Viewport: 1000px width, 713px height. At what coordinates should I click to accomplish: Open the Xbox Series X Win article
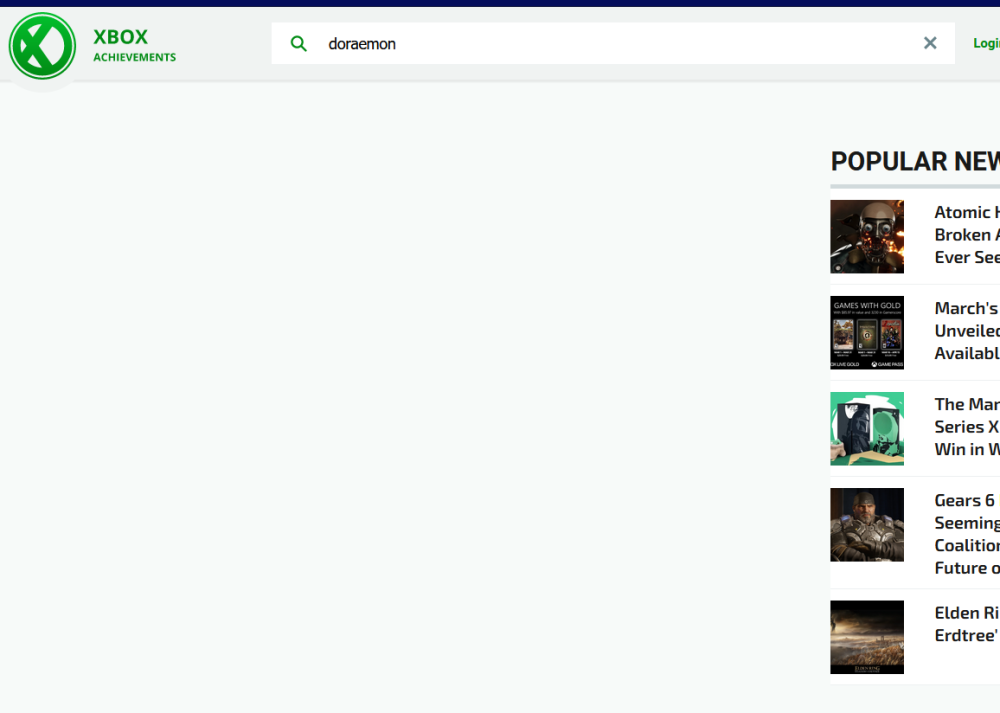coord(965,426)
